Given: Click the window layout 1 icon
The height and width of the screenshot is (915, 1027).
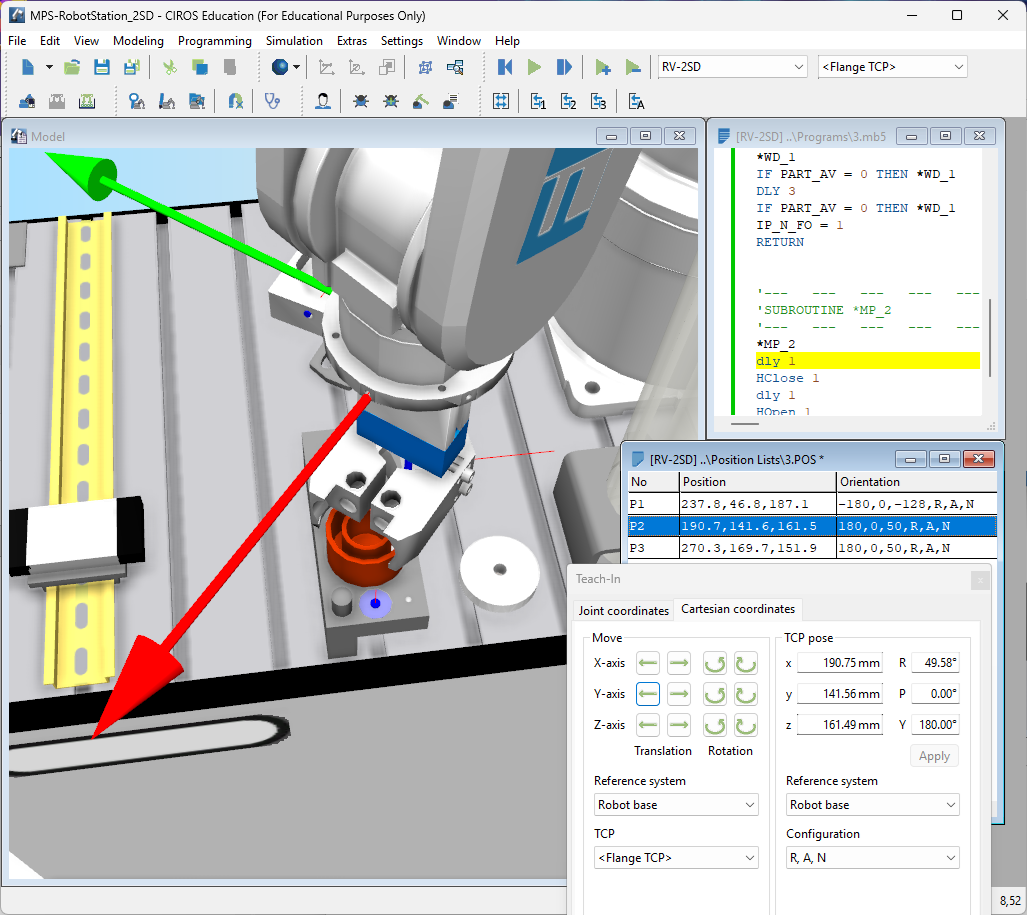Looking at the screenshot, I should point(538,102).
